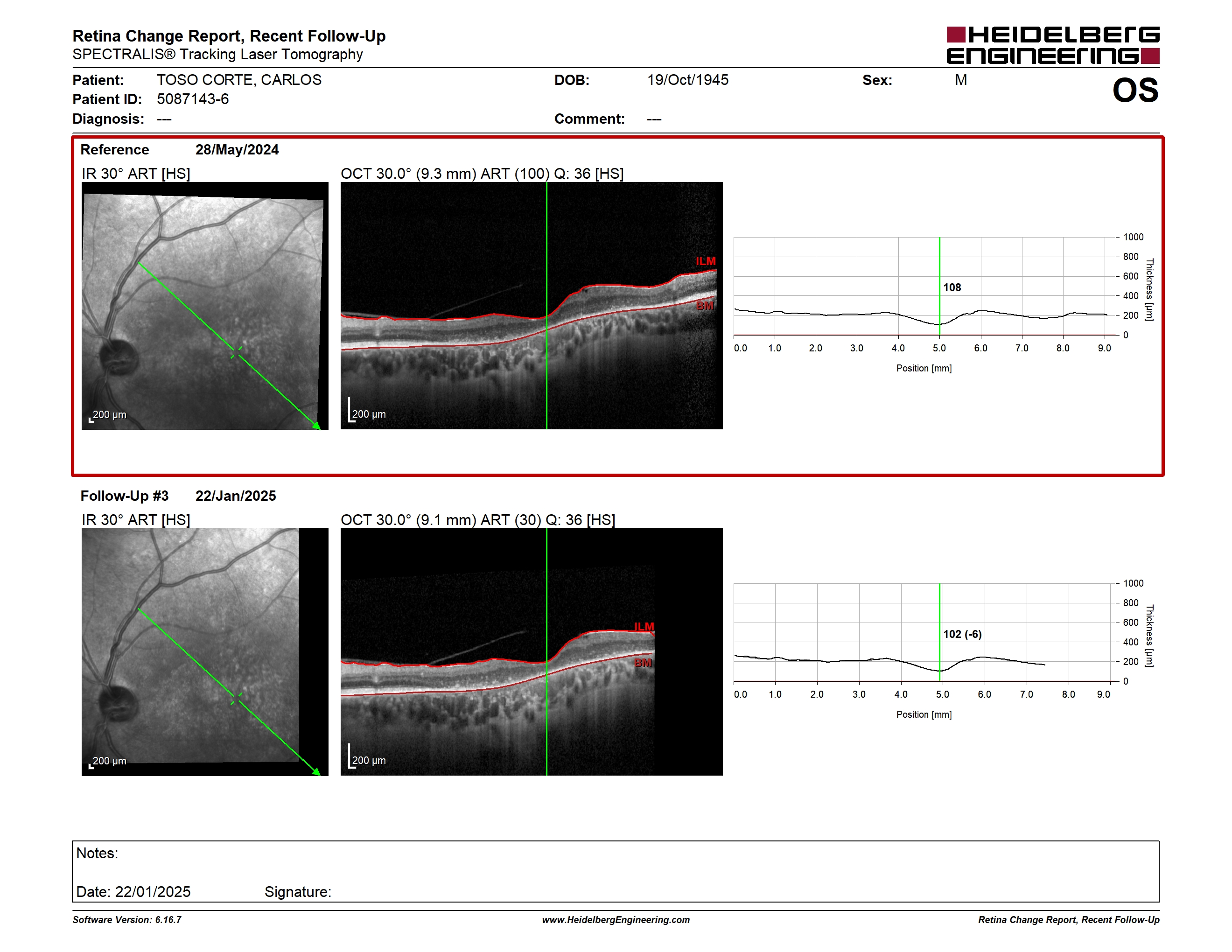The width and height of the screenshot is (1232, 952).
Task: Click the Sex value M
Action: coord(961,80)
